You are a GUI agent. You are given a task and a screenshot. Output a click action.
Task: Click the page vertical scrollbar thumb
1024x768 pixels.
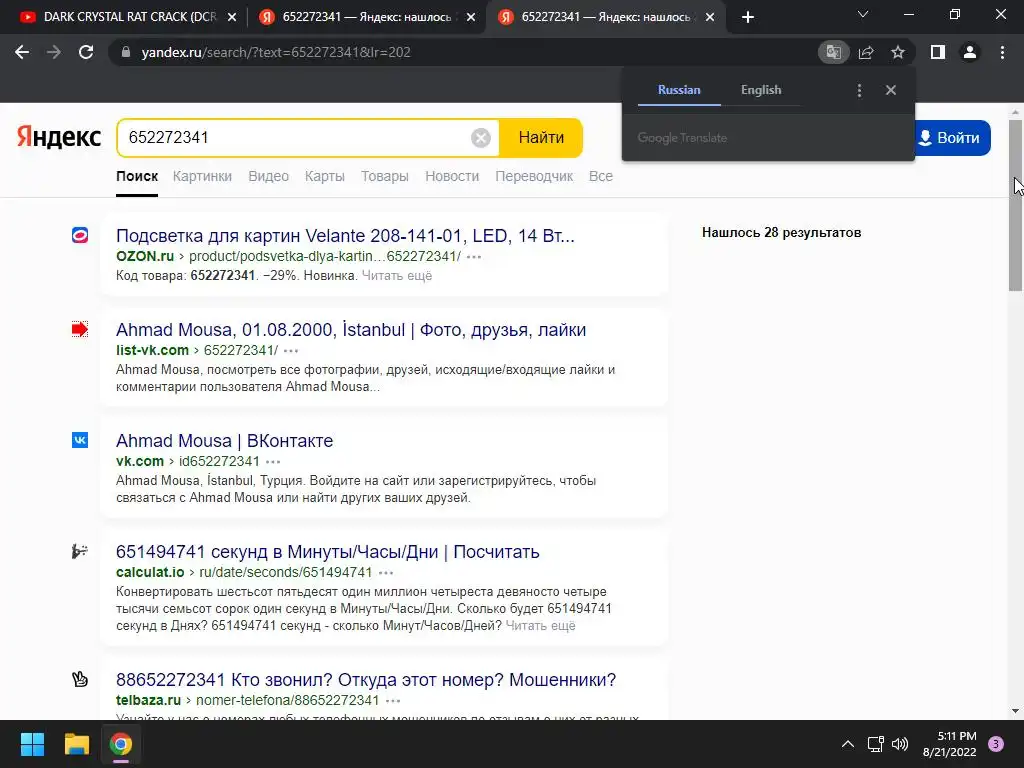(1015, 205)
